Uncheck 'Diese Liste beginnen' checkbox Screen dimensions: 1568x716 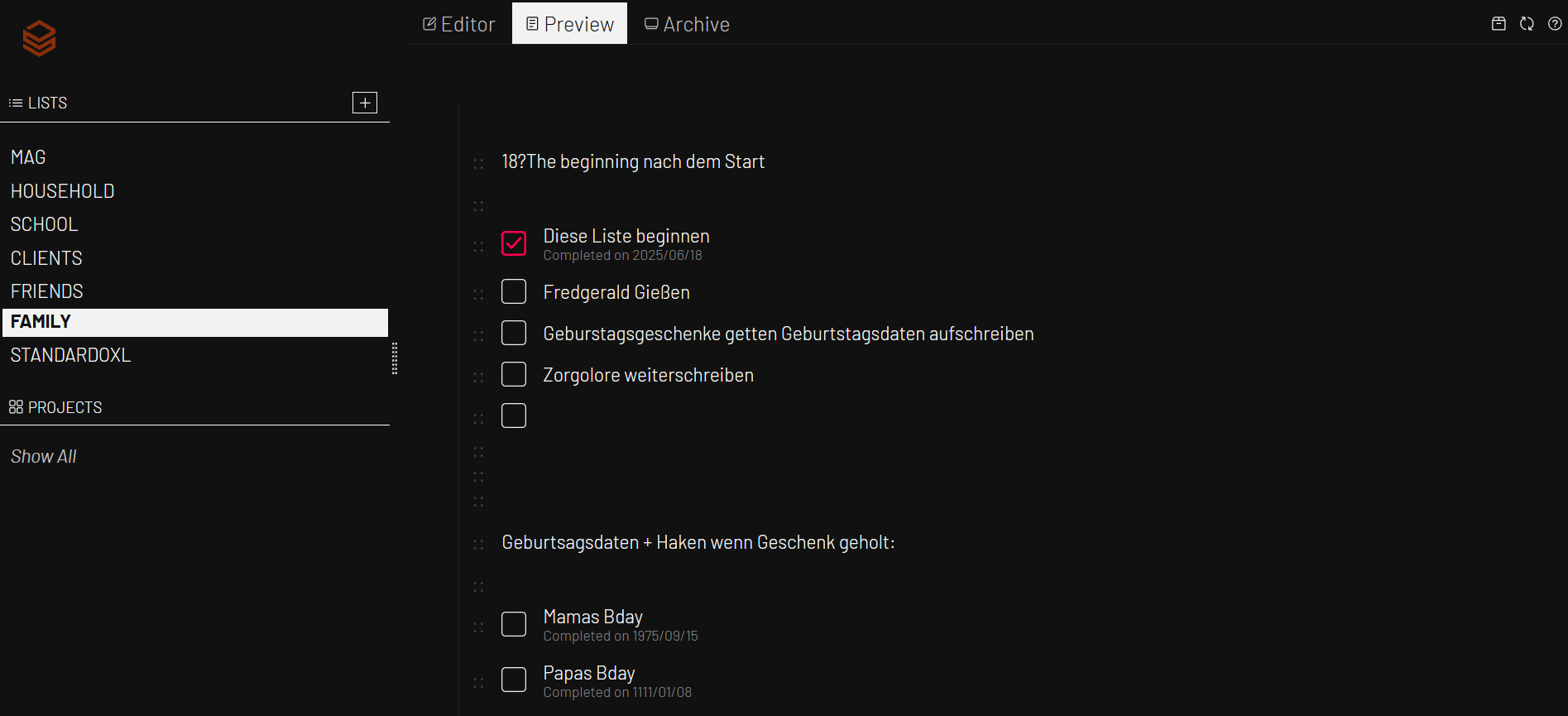[x=514, y=243]
